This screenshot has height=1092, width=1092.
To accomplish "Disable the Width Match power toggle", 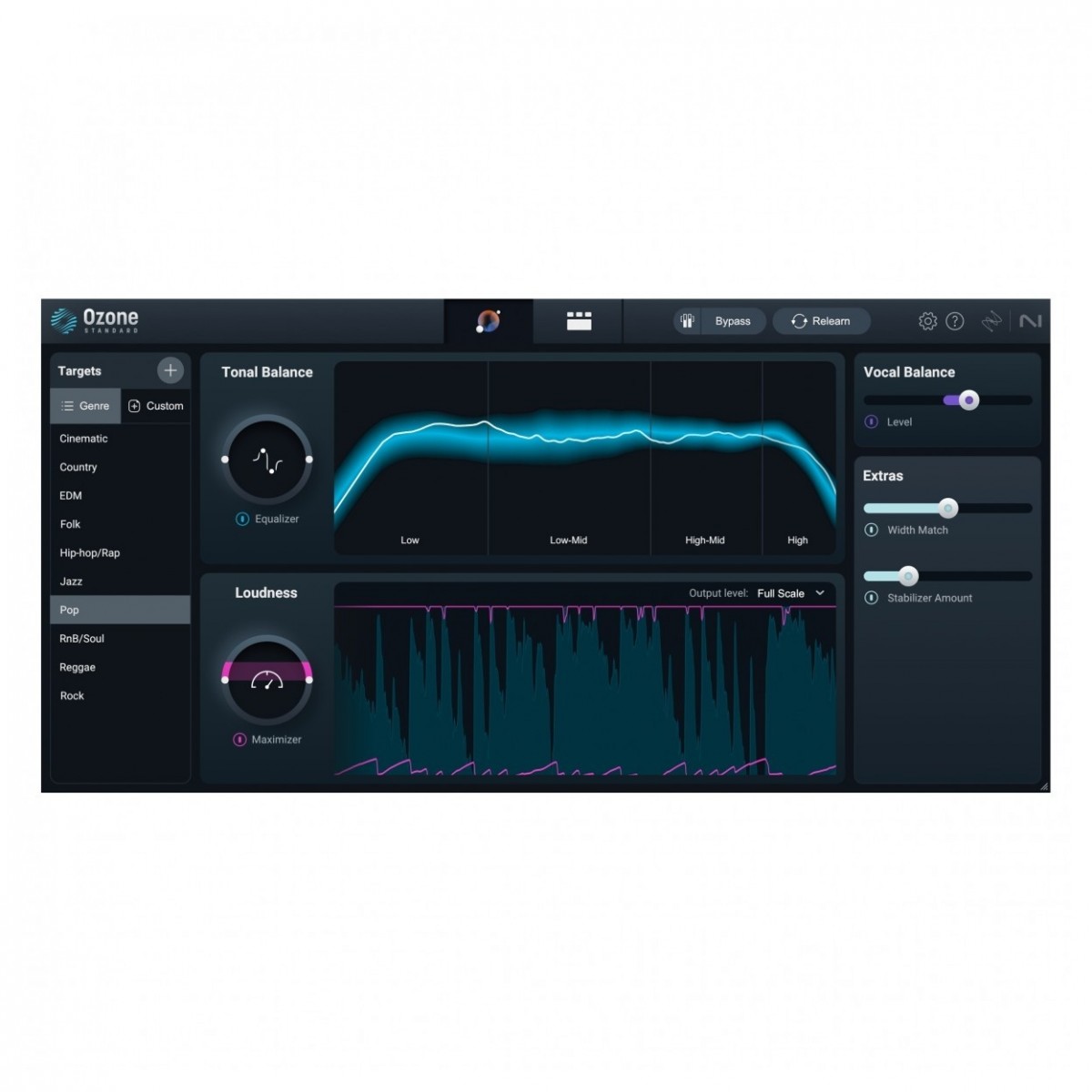I will coord(871,530).
